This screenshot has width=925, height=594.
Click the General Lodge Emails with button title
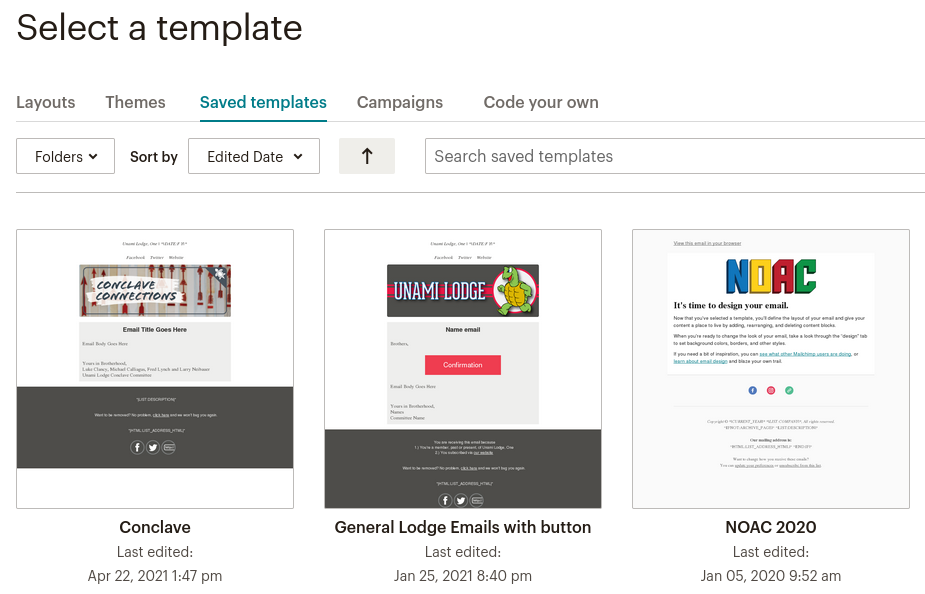pyautogui.click(x=463, y=527)
